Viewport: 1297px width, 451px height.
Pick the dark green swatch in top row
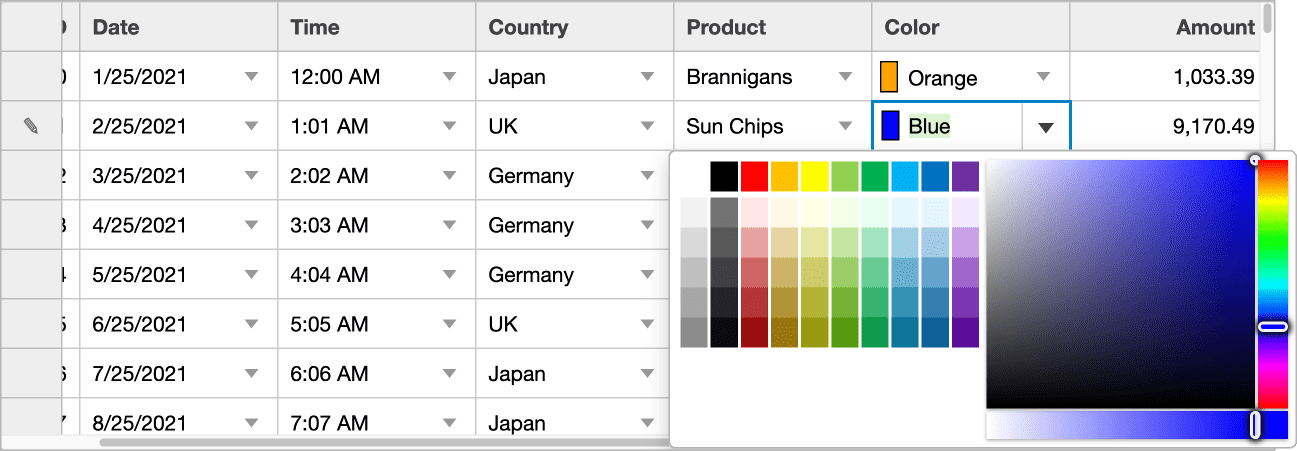point(875,176)
